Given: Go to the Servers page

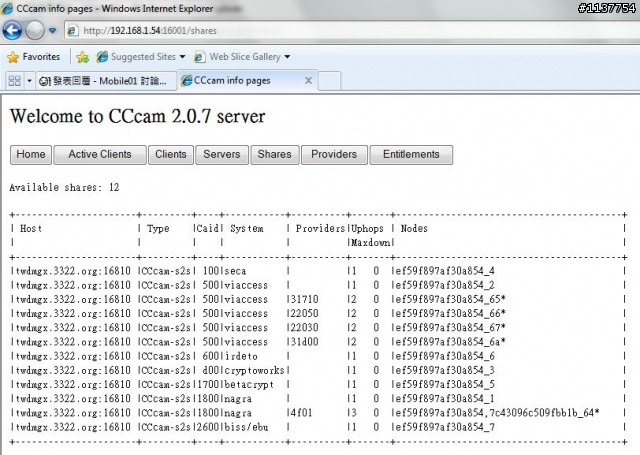Looking at the screenshot, I should point(222,155).
